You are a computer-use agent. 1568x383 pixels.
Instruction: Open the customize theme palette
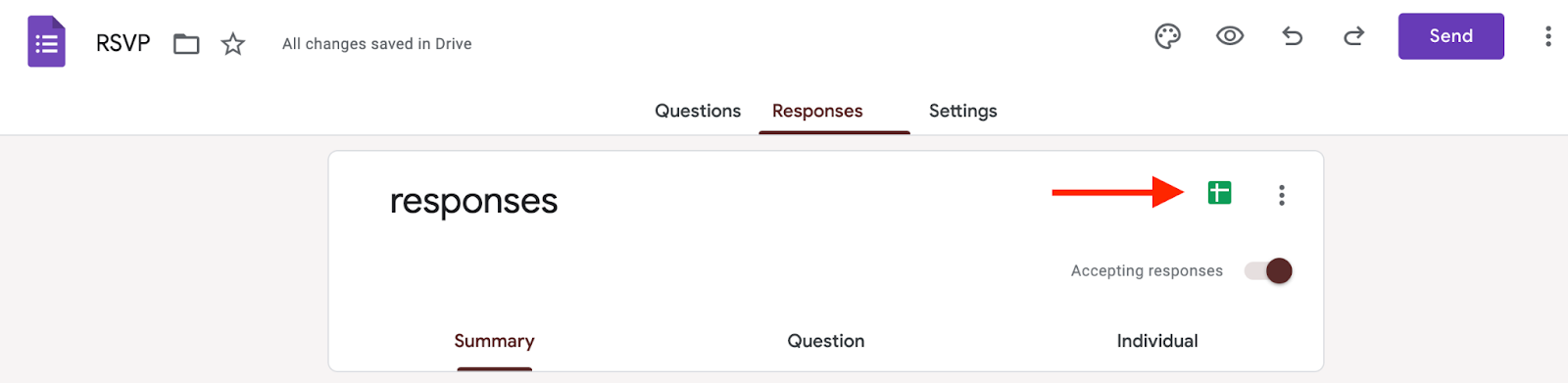click(1167, 37)
